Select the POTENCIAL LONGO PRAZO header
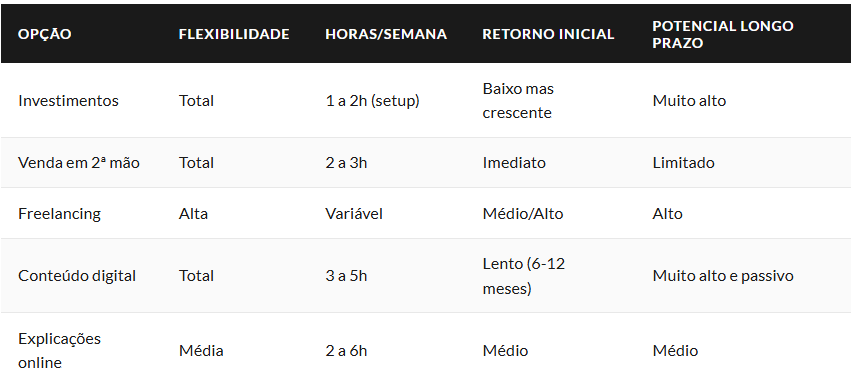 [723, 34]
